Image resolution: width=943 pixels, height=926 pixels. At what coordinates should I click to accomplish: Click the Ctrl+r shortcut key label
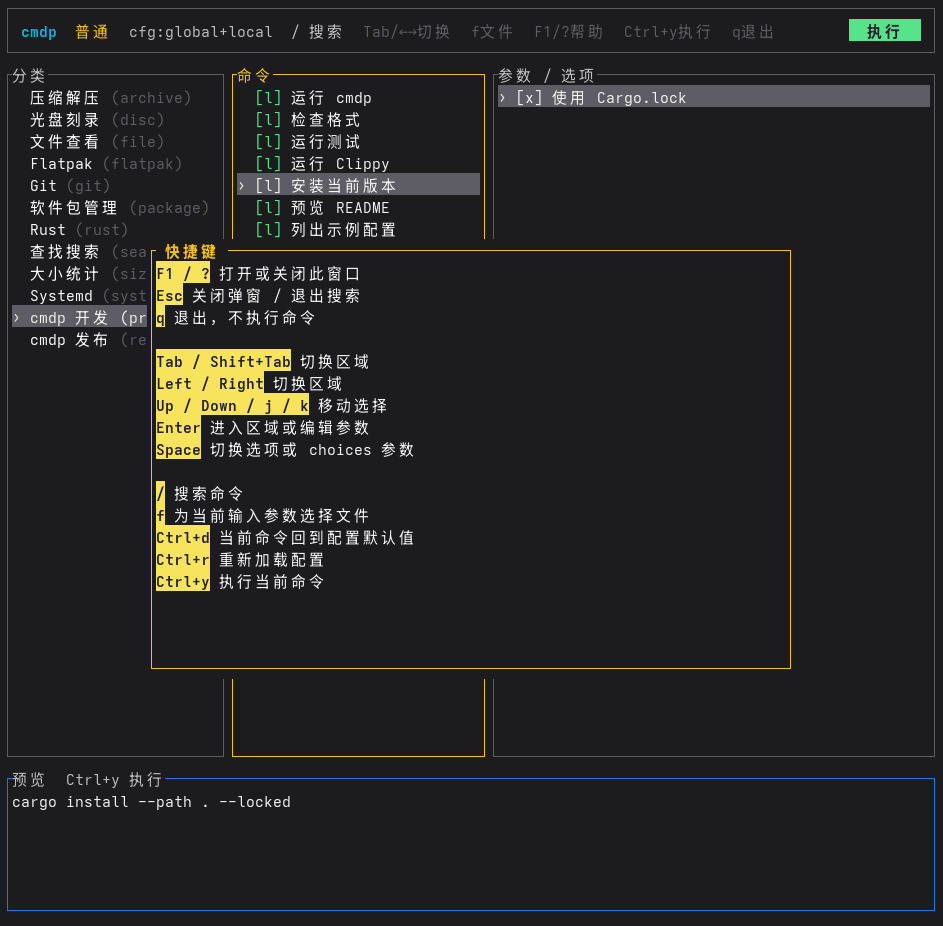[183, 560]
